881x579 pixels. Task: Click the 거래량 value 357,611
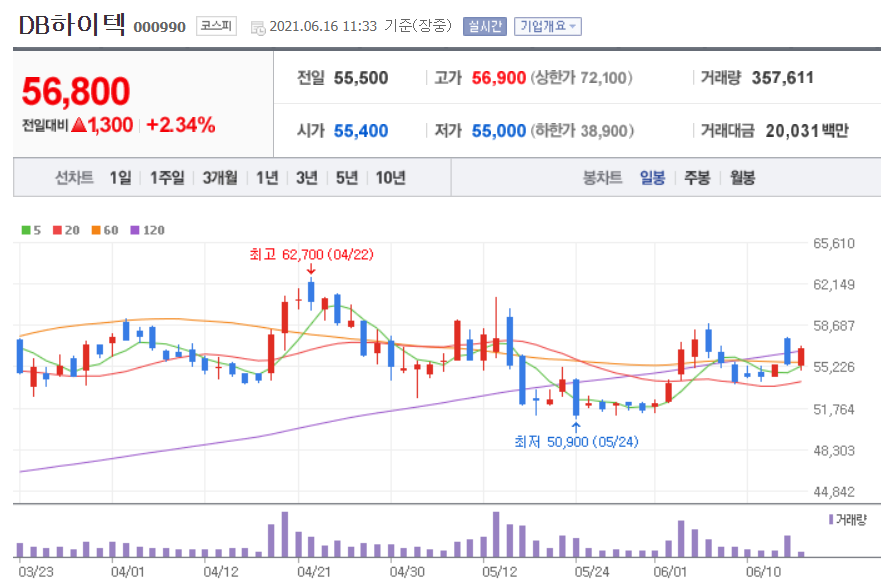point(783,78)
